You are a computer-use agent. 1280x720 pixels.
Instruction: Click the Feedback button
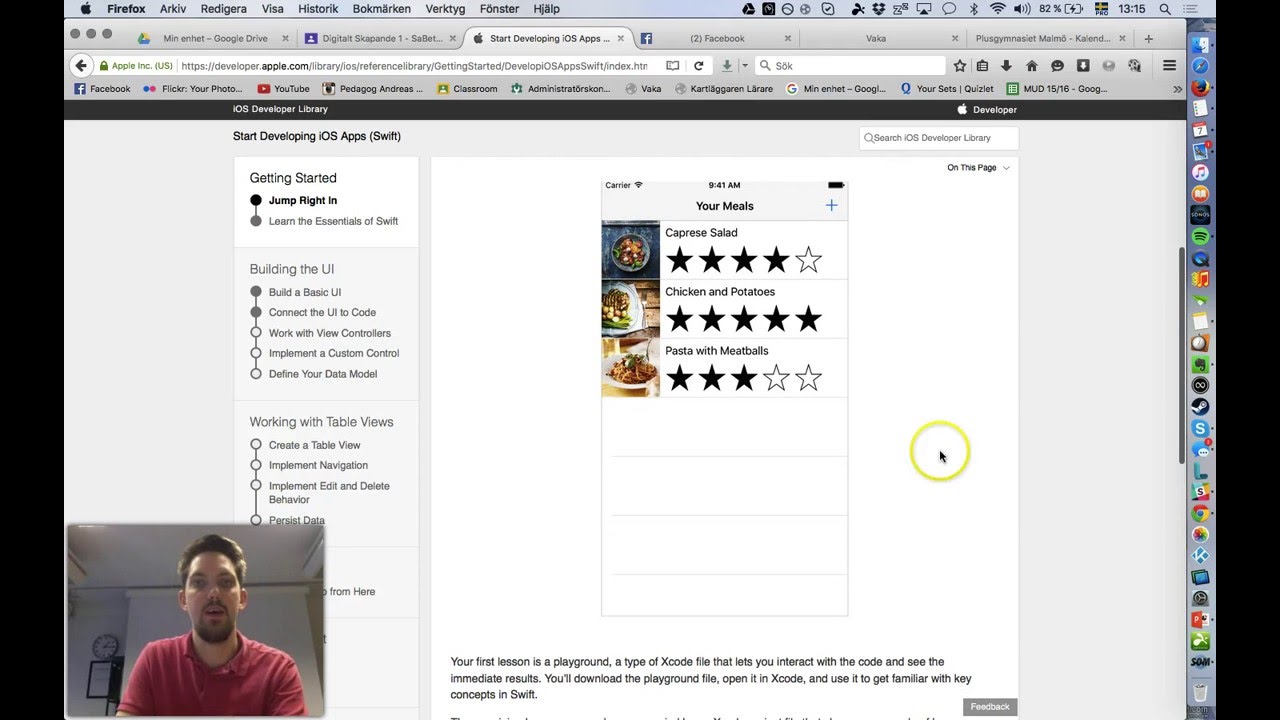[990, 707]
